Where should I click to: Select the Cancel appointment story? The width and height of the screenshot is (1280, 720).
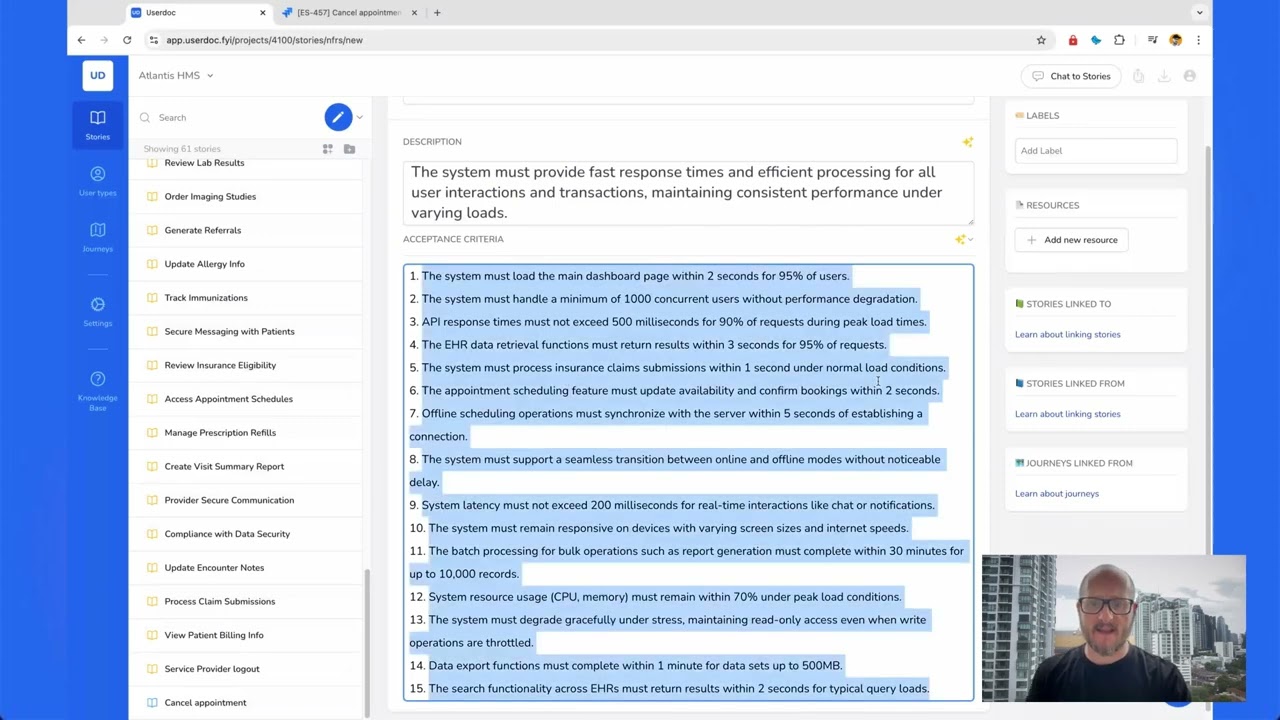coord(248,702)
